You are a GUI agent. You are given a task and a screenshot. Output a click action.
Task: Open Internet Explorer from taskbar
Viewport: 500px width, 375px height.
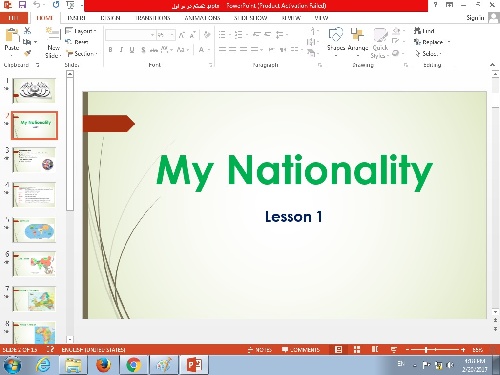(43, 365)
